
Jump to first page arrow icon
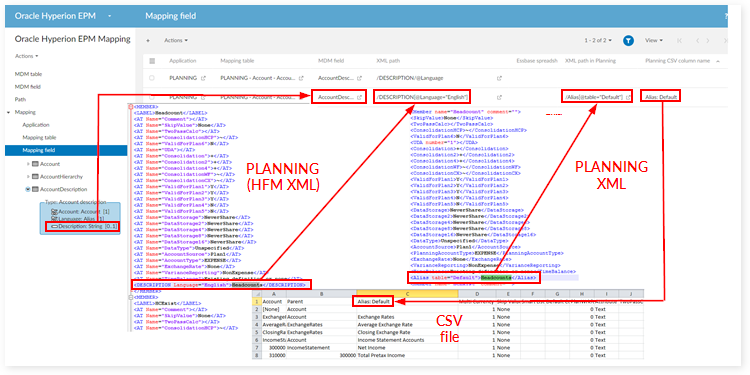(680, 41)
